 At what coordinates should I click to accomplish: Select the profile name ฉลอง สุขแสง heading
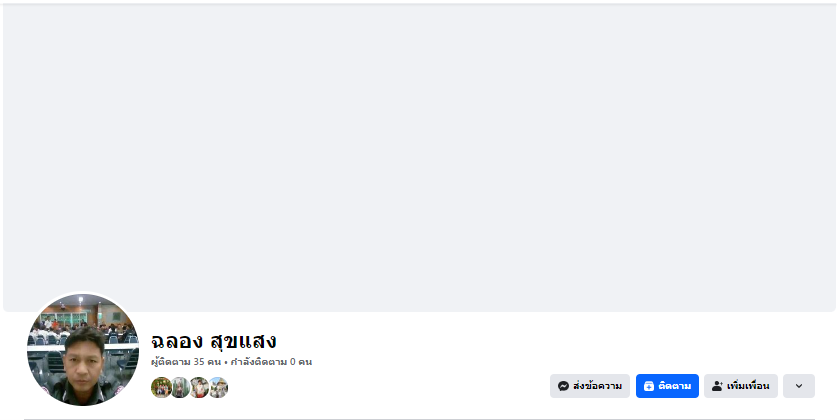point(214,341)
